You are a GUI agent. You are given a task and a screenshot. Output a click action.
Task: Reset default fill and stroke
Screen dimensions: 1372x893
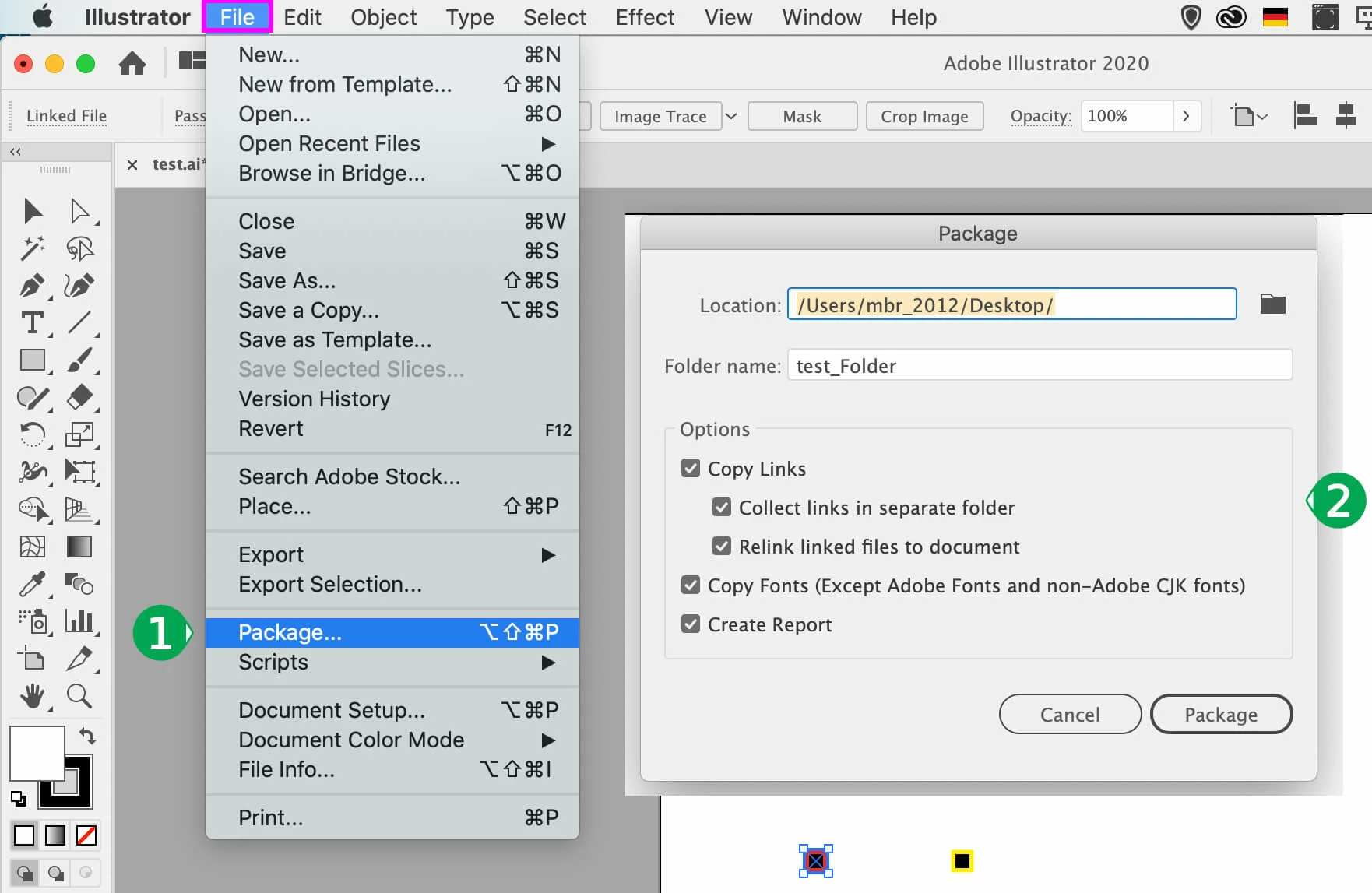point(18,798)
